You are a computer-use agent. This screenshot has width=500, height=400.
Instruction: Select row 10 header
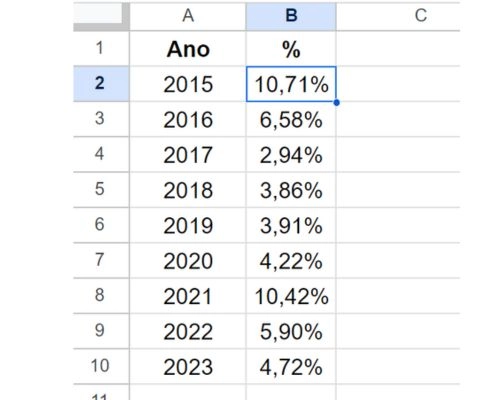pyautogui.click(x=101, y=366)
